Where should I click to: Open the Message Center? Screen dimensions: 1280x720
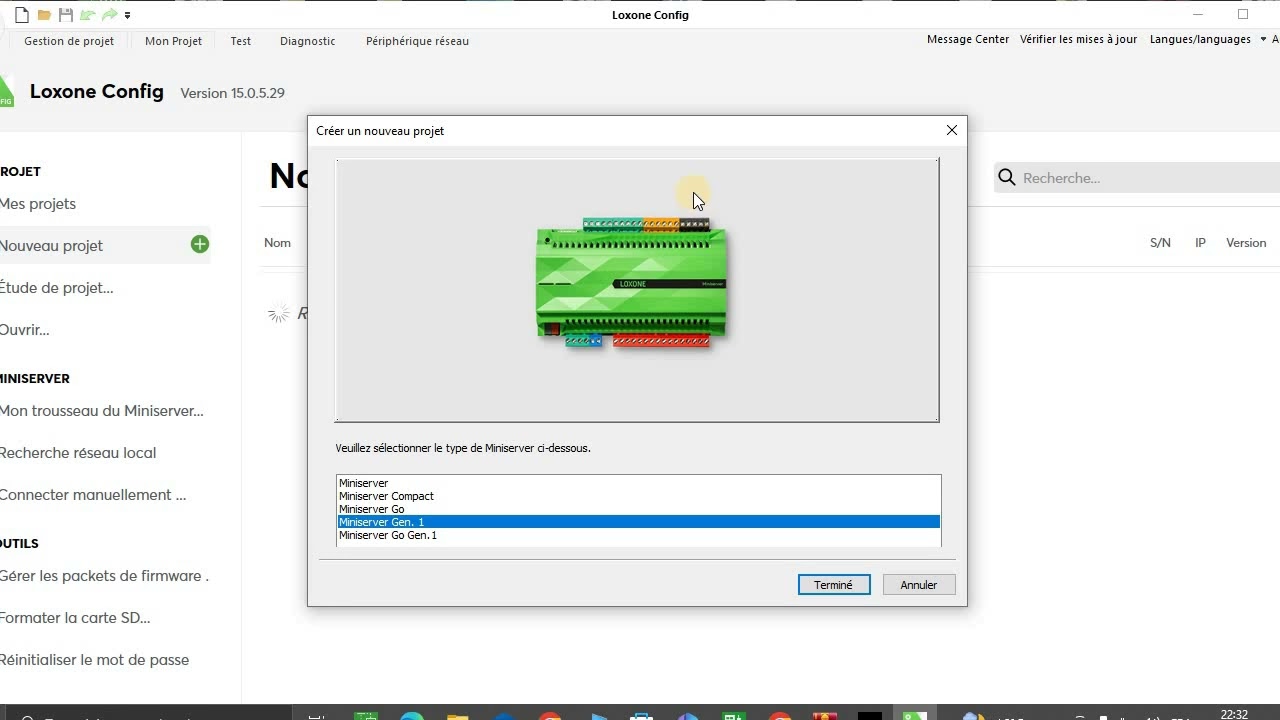968,40
